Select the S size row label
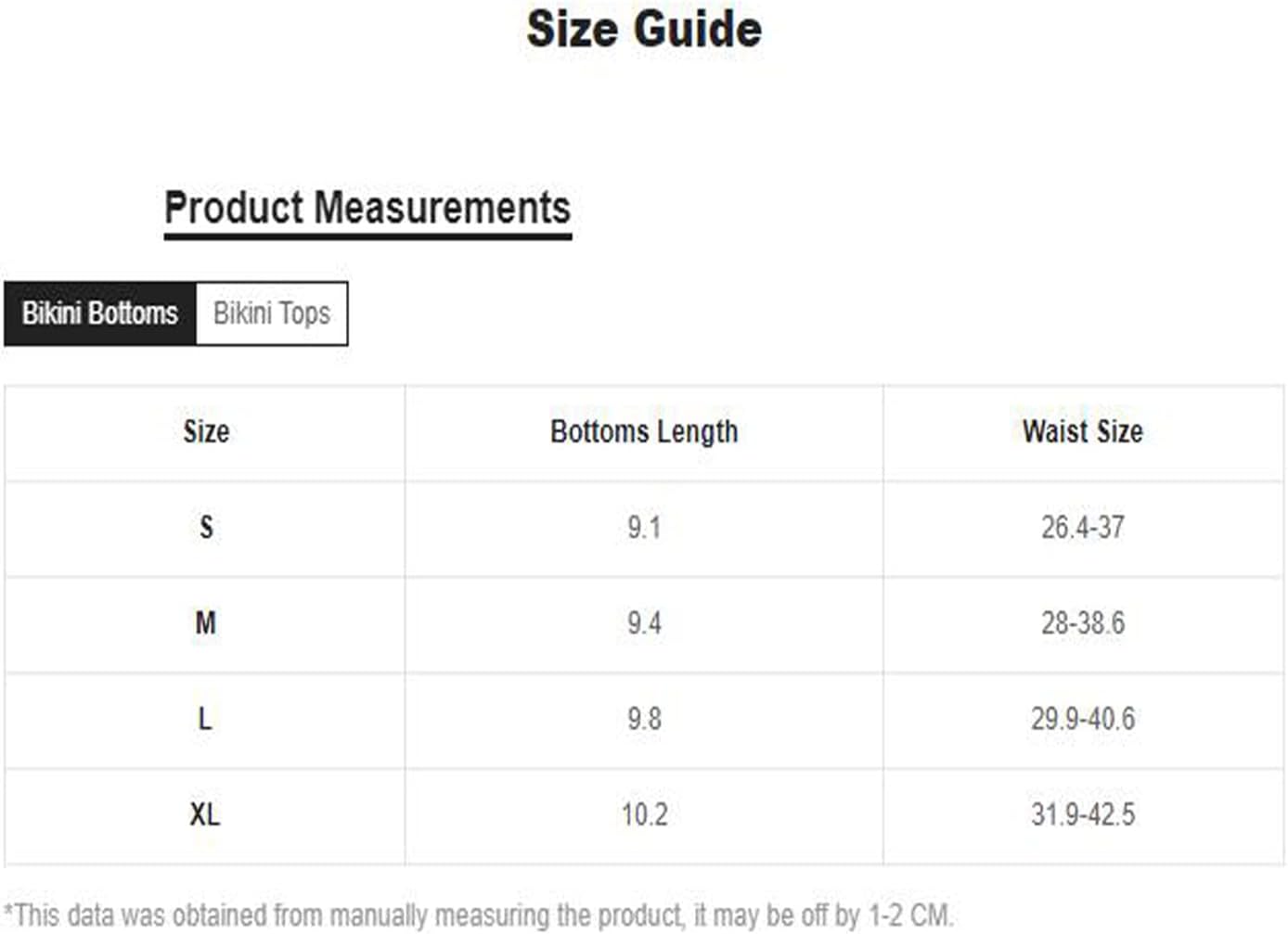The width and height of the screenshot is (1288, 934). point(206,528)
